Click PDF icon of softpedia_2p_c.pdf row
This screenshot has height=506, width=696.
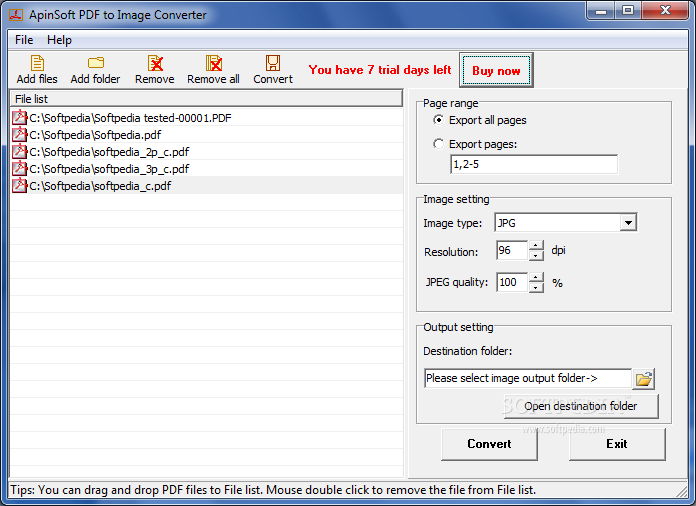click(20, 151)
